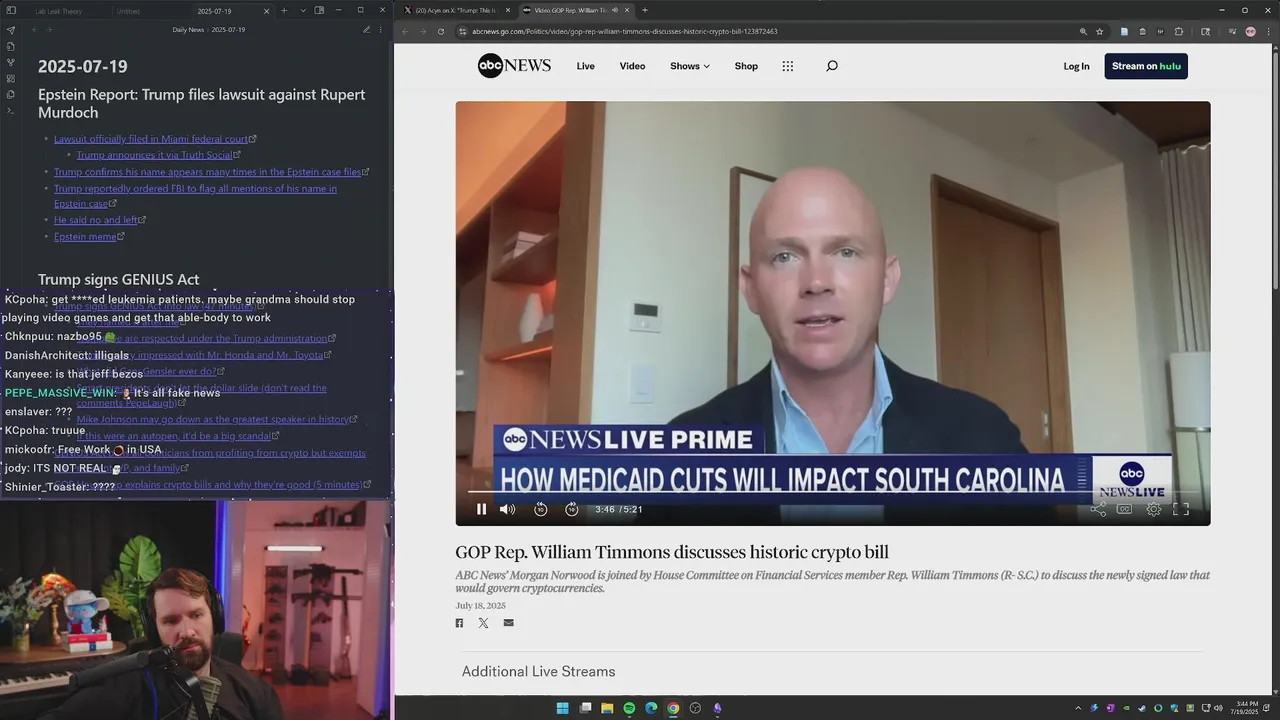Add a new Obsidian tab
This screenshot has height=720, width=1280.
coord(284,11)
